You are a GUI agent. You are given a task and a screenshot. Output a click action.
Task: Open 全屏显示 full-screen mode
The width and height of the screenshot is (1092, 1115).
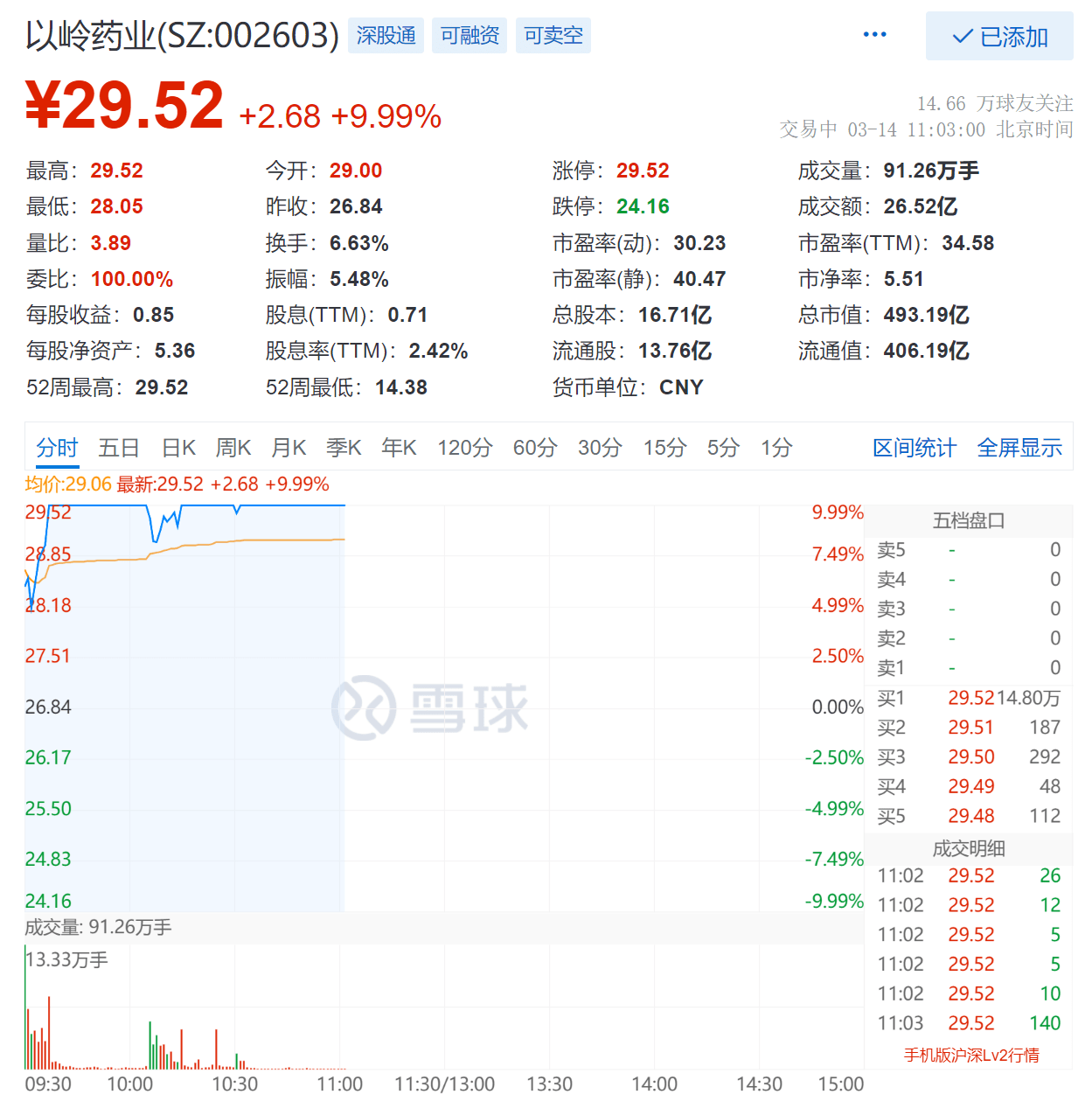coord(1019,447)
